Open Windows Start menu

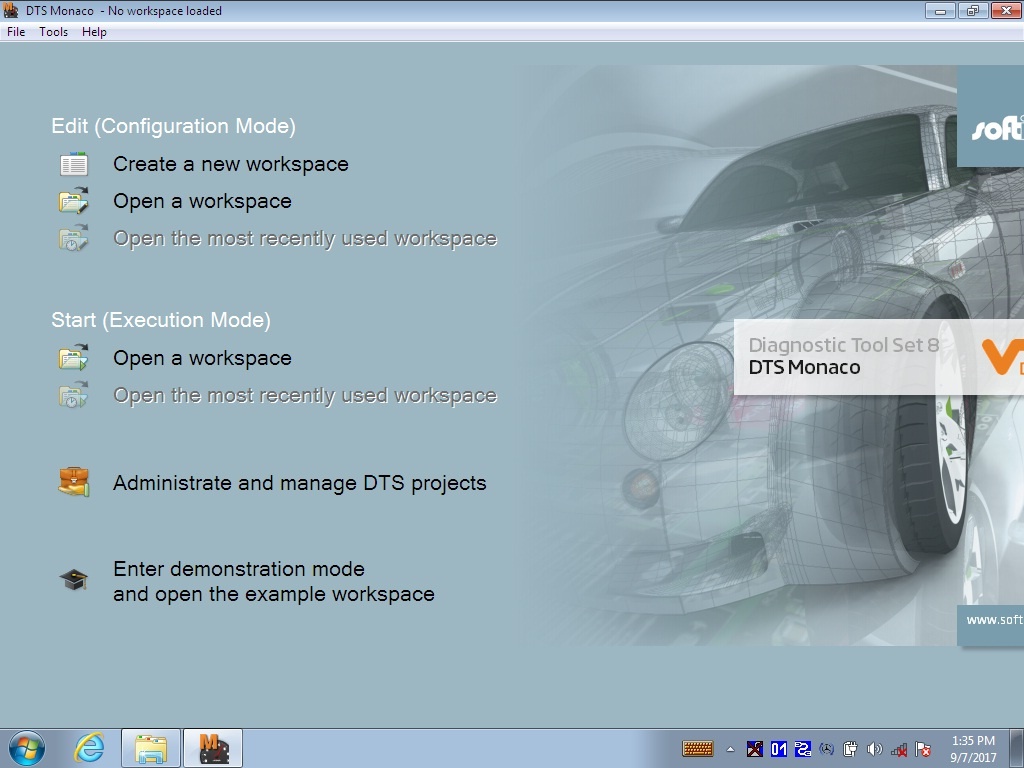[x=26, y=748]
